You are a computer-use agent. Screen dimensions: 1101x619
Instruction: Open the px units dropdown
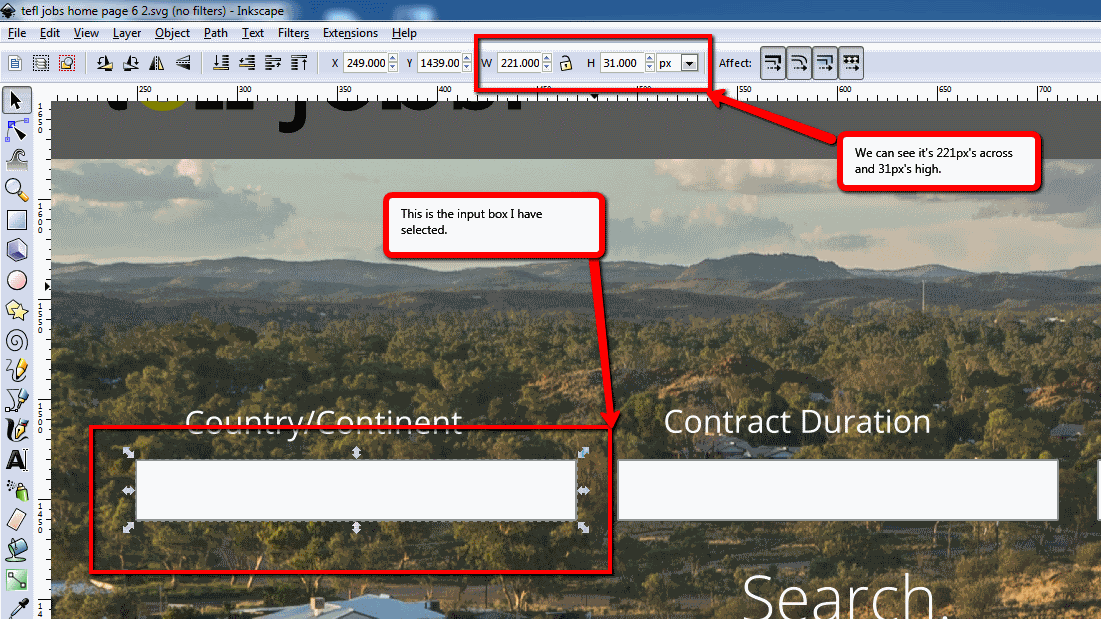(x=691, y=62)
